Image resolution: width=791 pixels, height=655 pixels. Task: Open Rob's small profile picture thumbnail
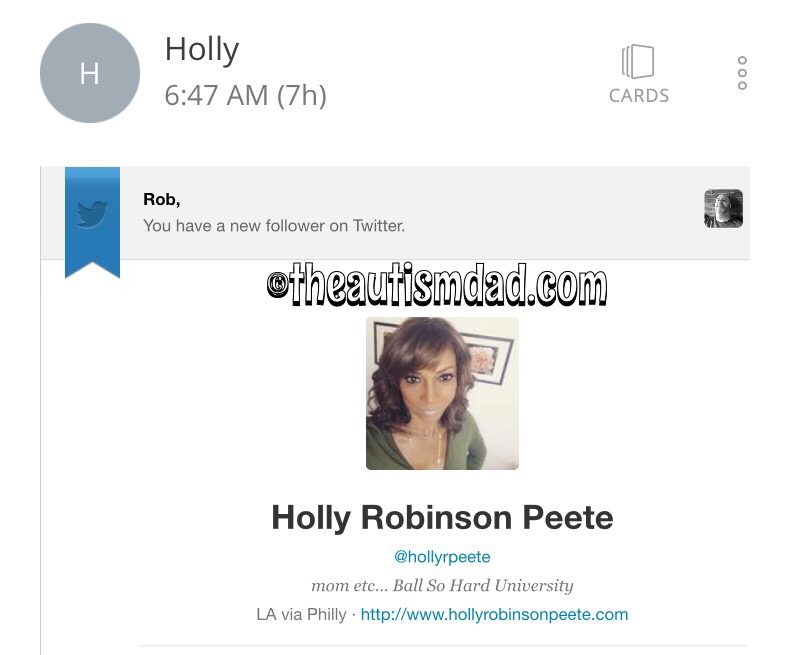723,208
